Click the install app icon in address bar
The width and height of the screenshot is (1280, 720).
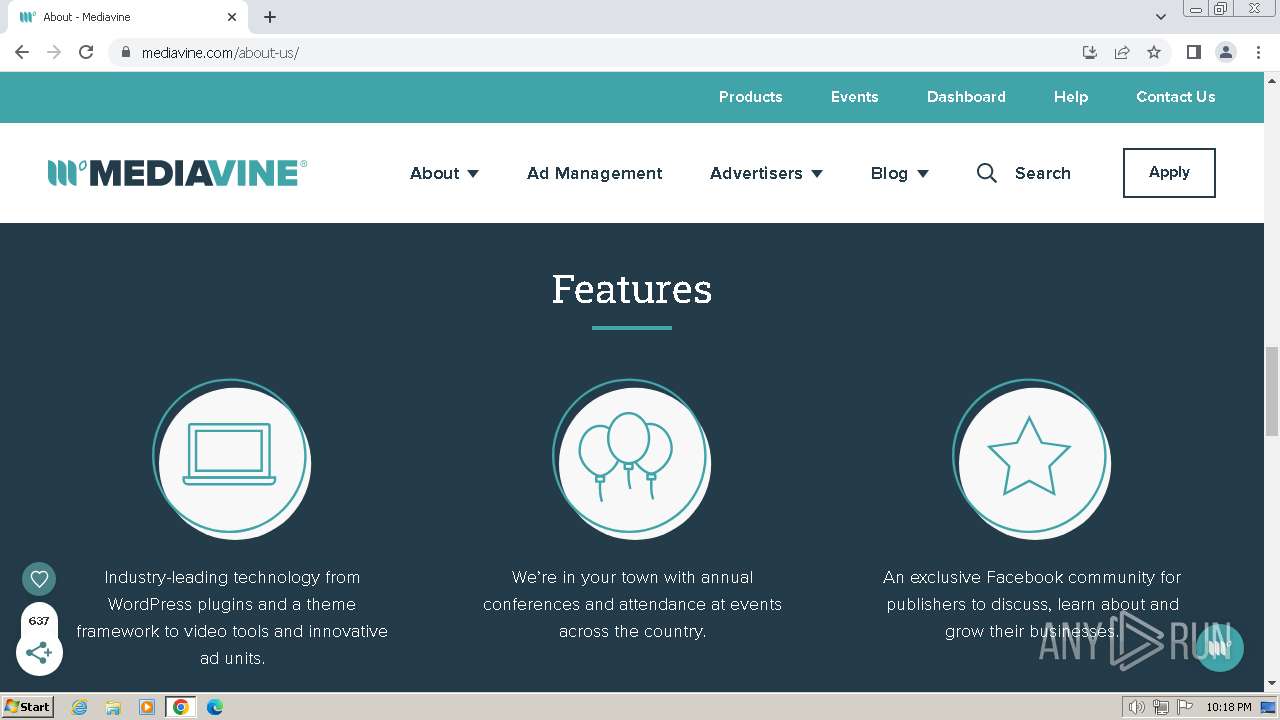coord(1090,52)
